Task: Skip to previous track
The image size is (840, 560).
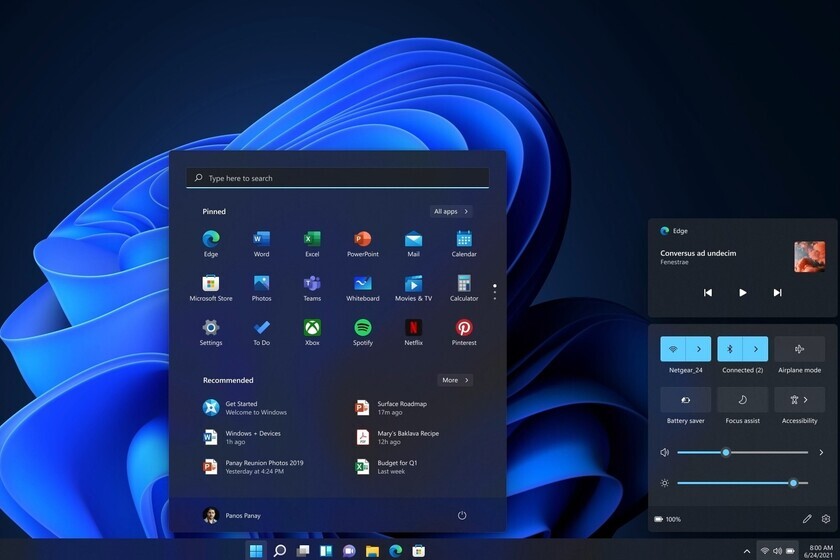Action: [708, 293]
